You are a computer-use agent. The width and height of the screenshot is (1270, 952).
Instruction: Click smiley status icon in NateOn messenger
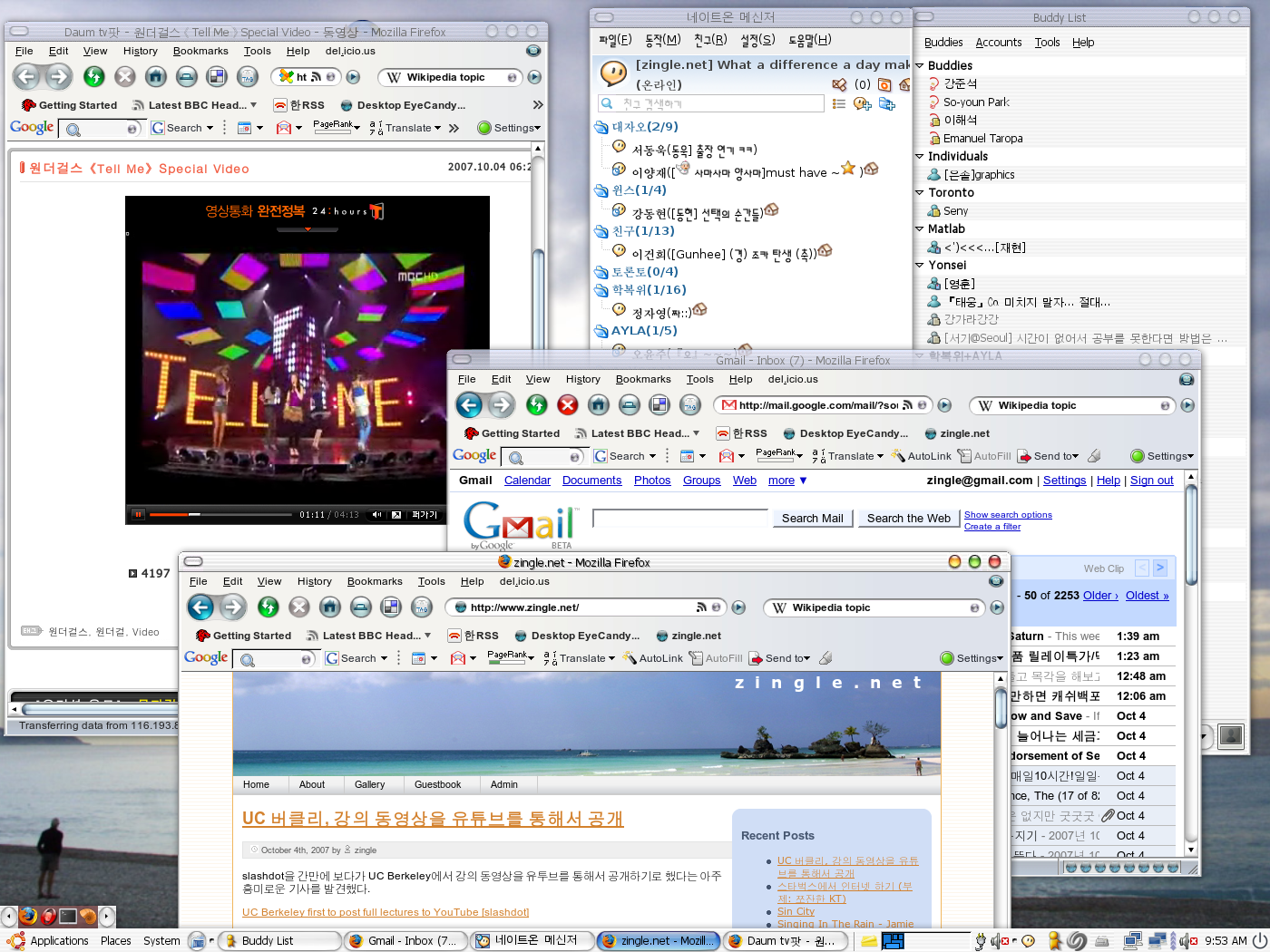tap(614, 73)
